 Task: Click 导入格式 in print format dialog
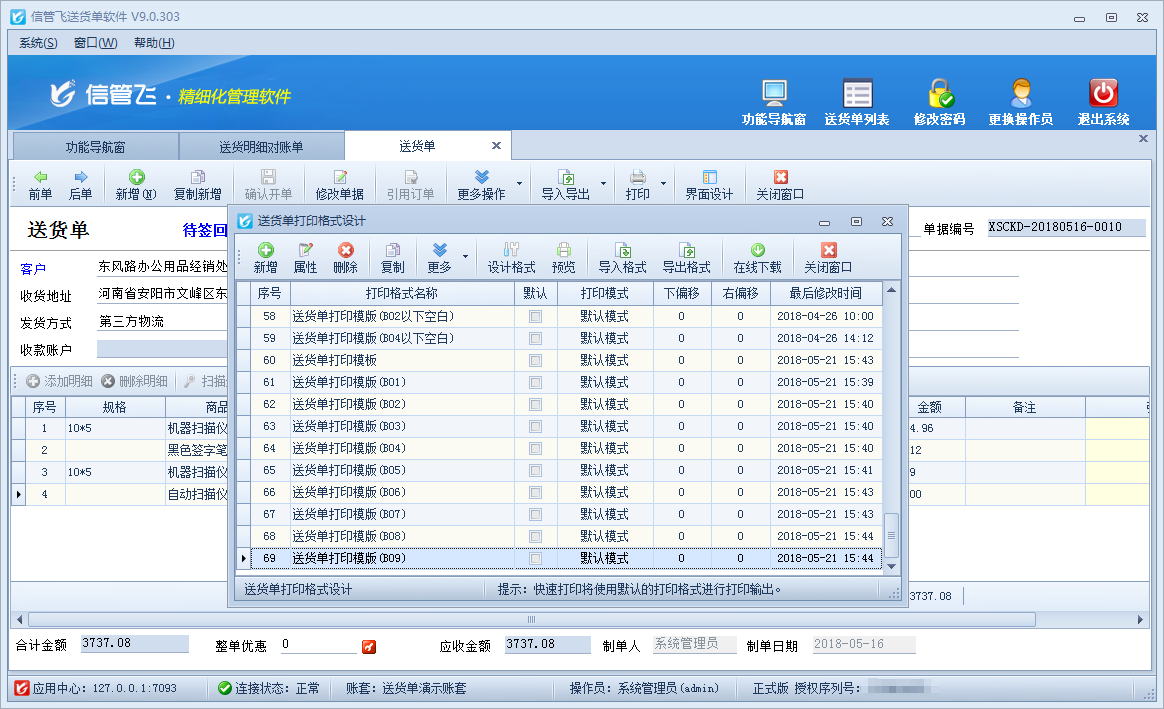pyautogui.click(x=622, y=258)
